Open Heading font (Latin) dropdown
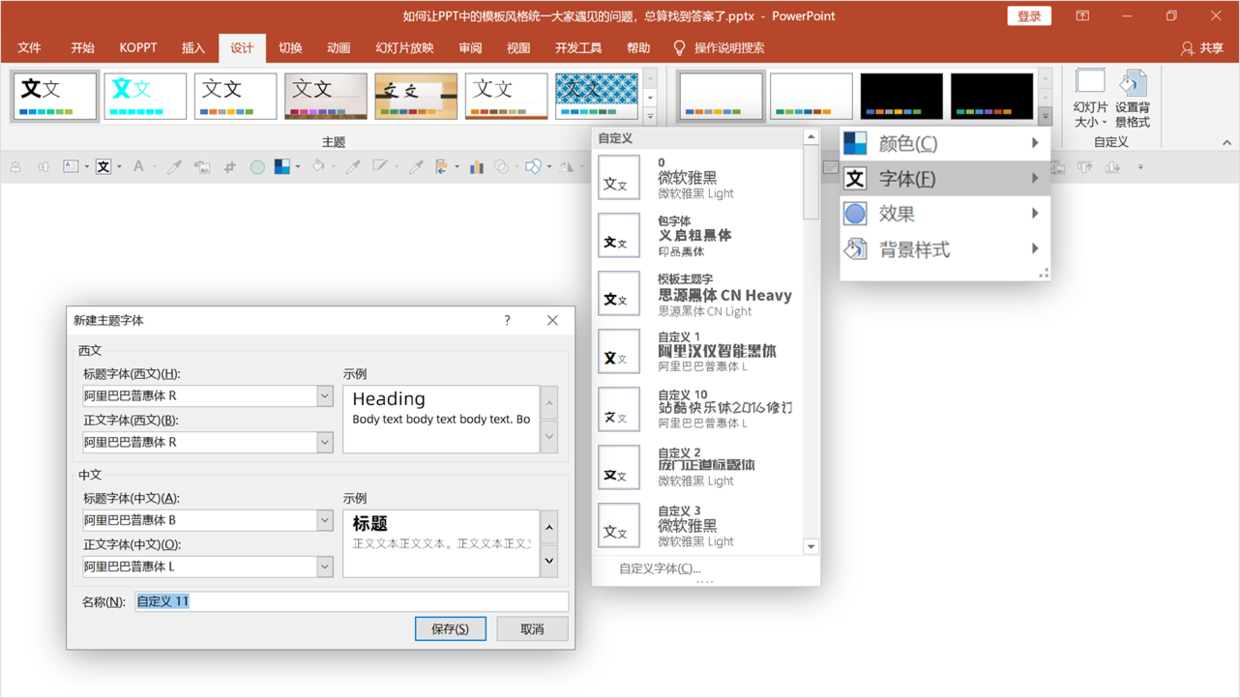The height and width of the screenshot is (698, 1240). click(x=325, y=396)
